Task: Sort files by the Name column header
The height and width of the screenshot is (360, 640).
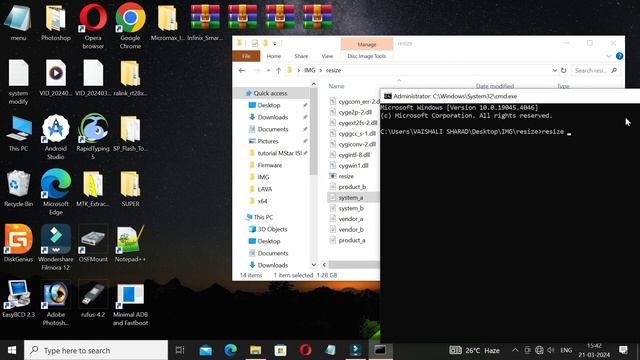Action: (x=336, y=86)
